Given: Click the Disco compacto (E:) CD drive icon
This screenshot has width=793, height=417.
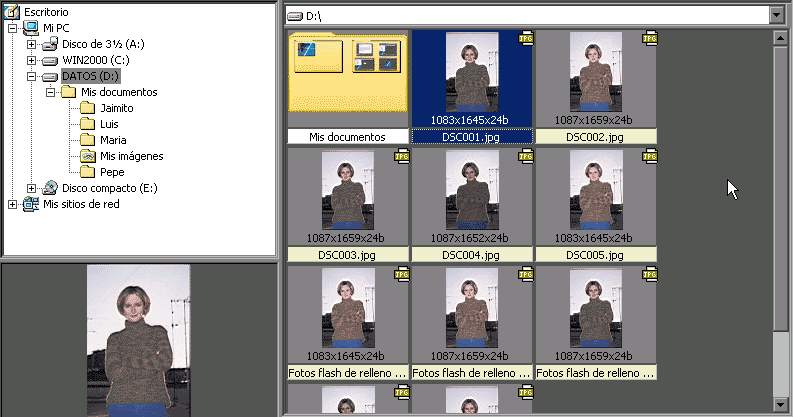Looking at the screenshot, I should 50,188.
